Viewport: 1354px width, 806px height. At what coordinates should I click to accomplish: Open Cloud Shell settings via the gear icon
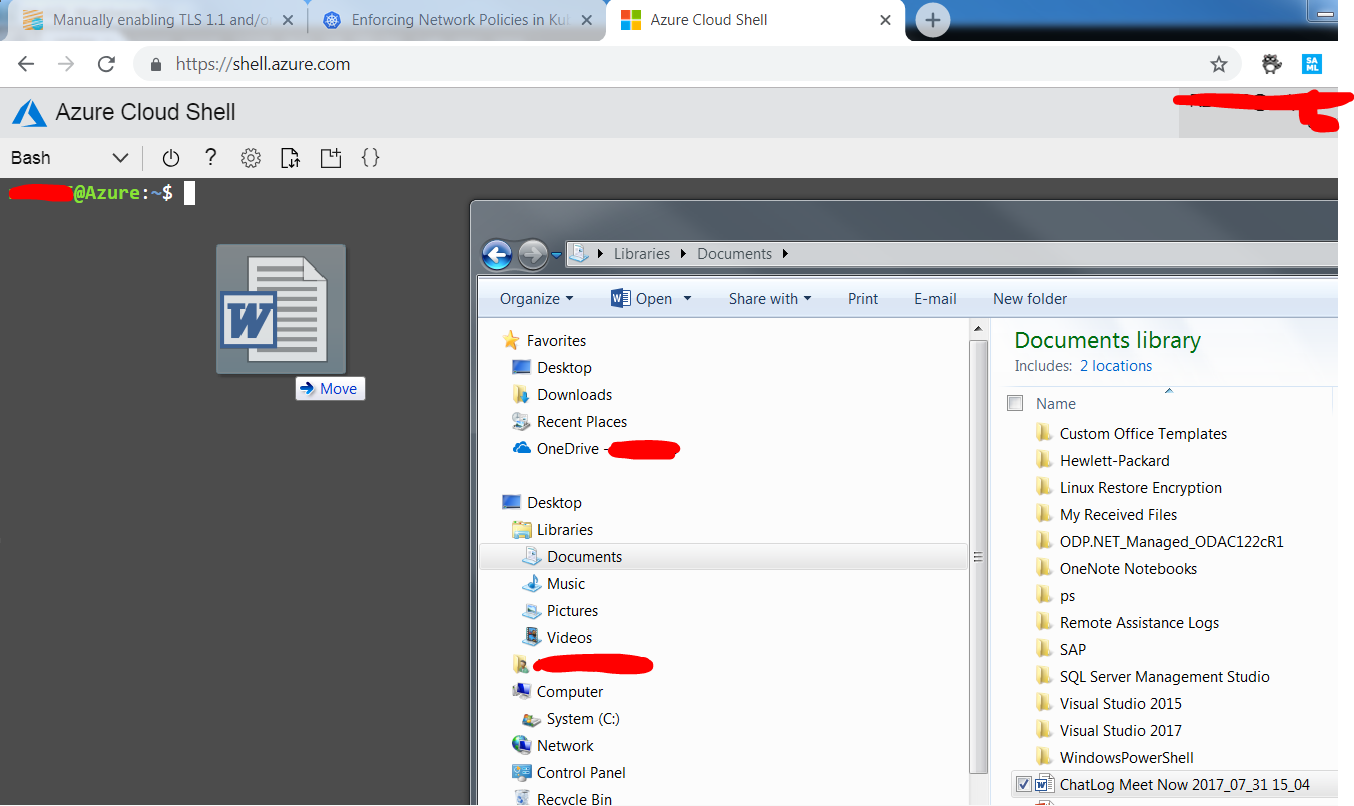click(250, 157)
